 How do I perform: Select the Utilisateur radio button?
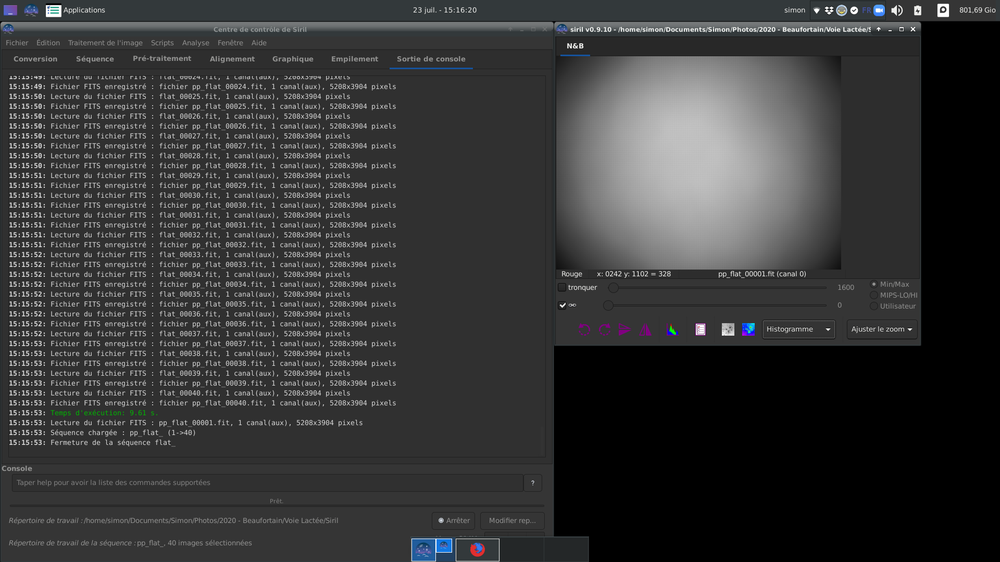(x=874, y=306)
